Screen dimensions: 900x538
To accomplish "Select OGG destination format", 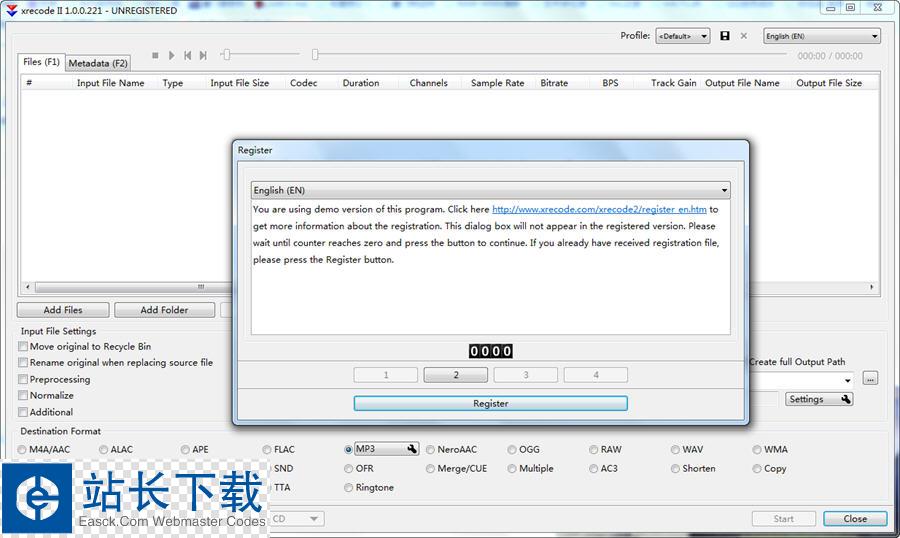I will point(512,450).
